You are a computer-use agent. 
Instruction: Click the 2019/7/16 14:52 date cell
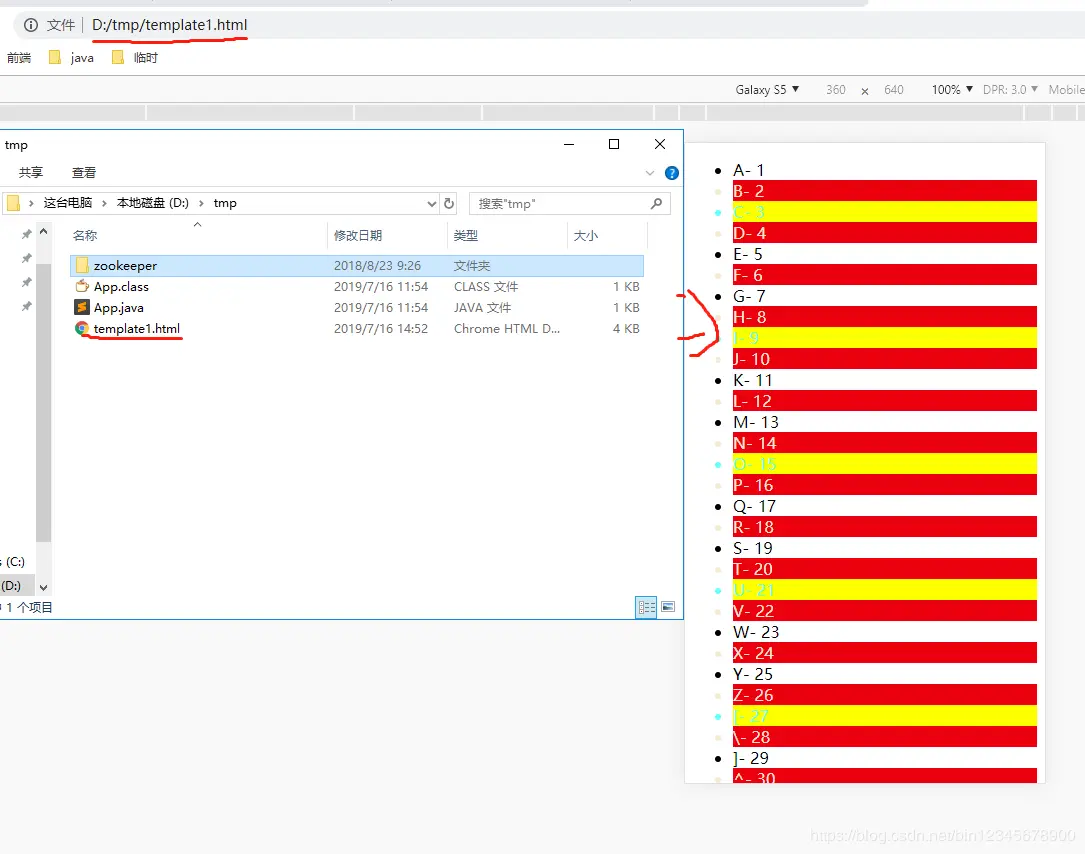pos(381,329)
